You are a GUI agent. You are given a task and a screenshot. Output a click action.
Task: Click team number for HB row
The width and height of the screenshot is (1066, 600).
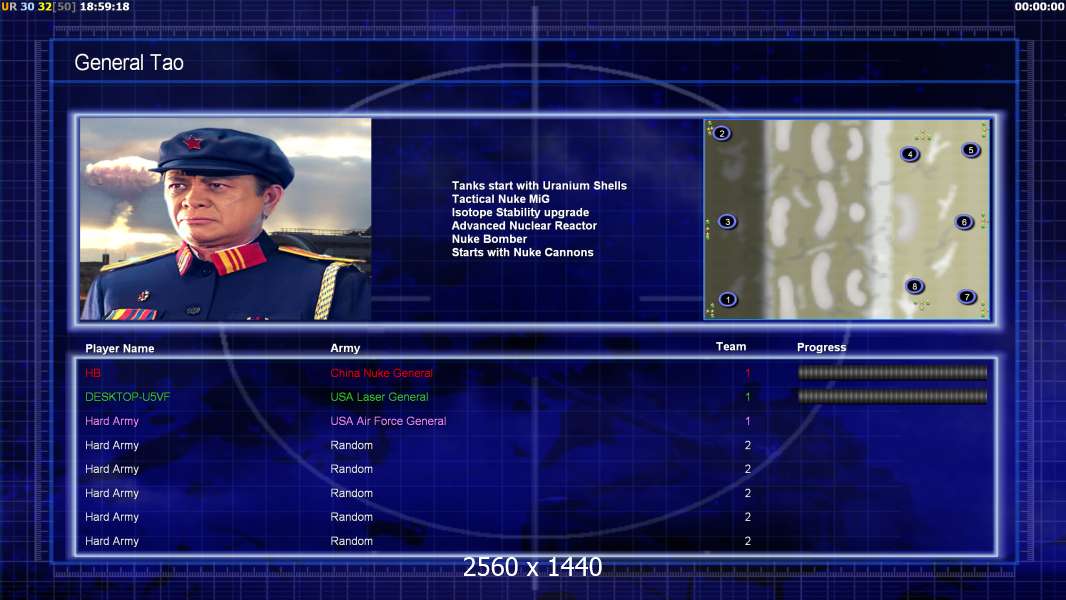[x=748, y=373]
